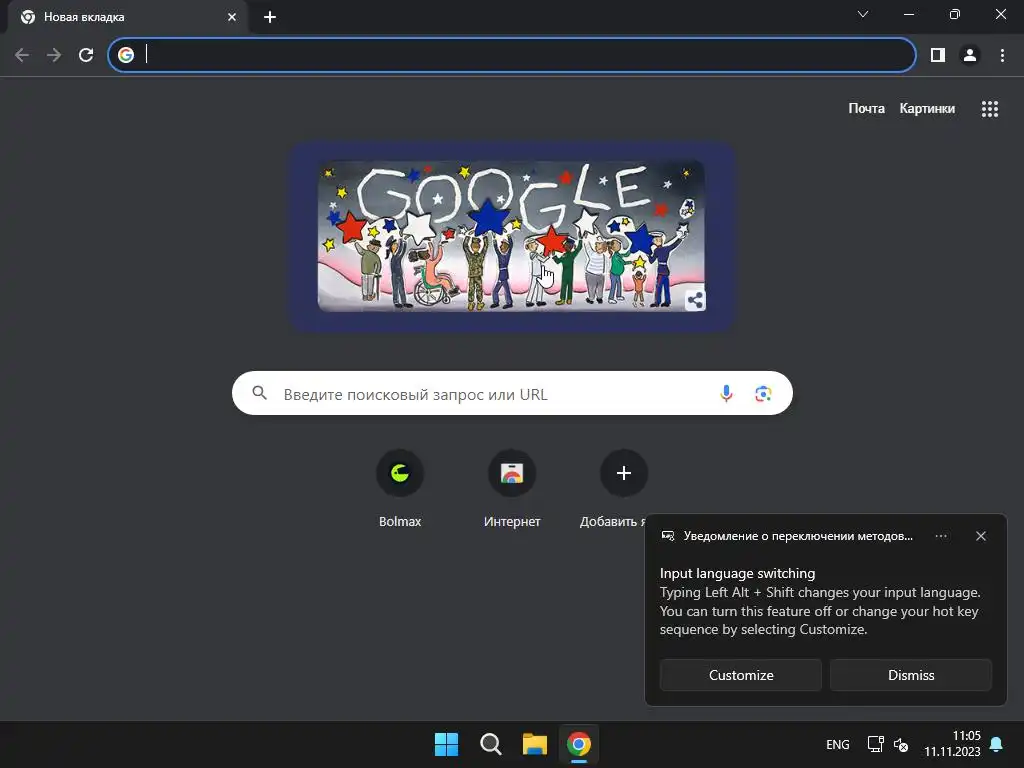The image size is (1024, 768).
Task: Focus the Введите поисковый запрос search box
Action: [512, 393]
